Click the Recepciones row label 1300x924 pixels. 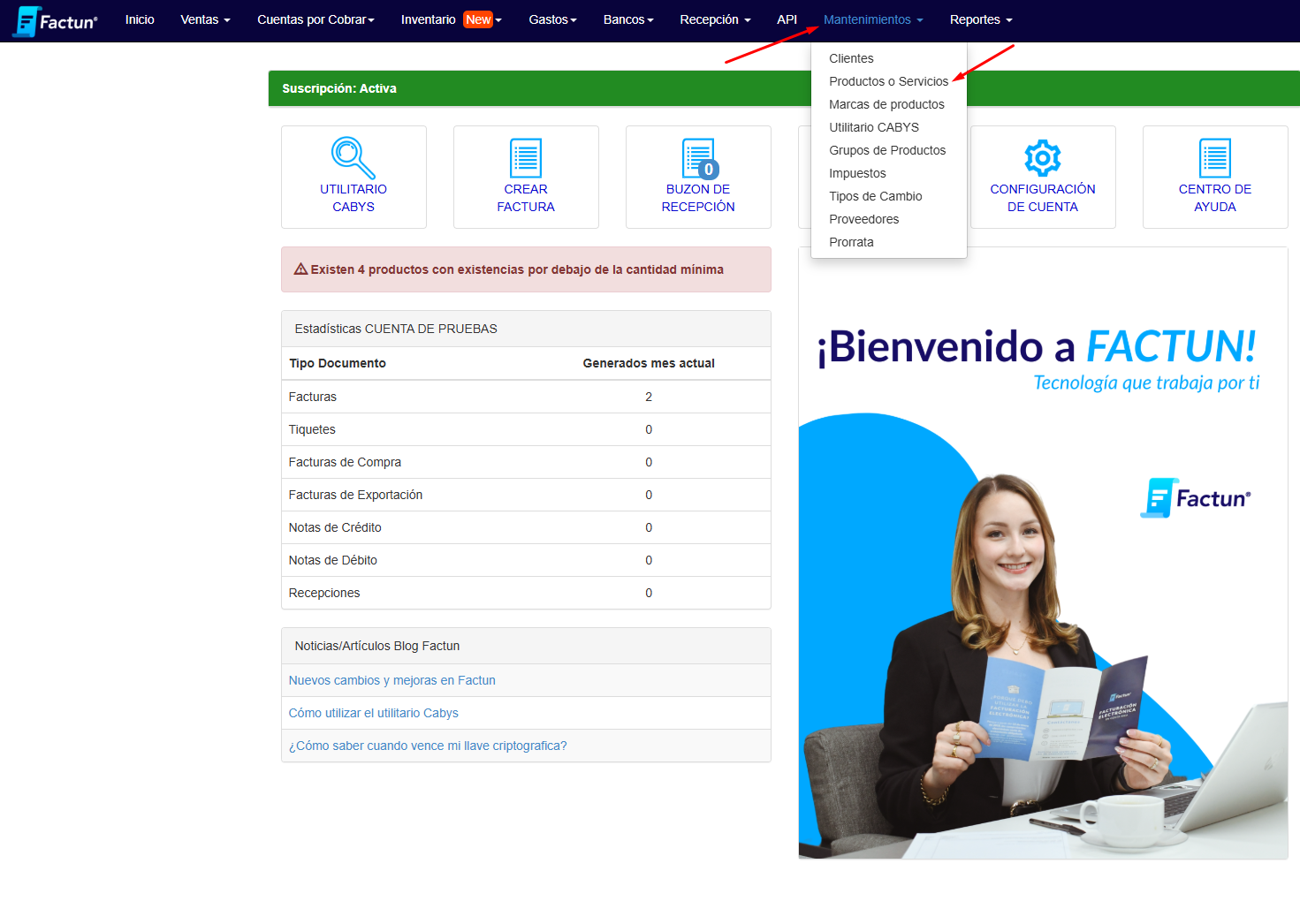point(324,593)
